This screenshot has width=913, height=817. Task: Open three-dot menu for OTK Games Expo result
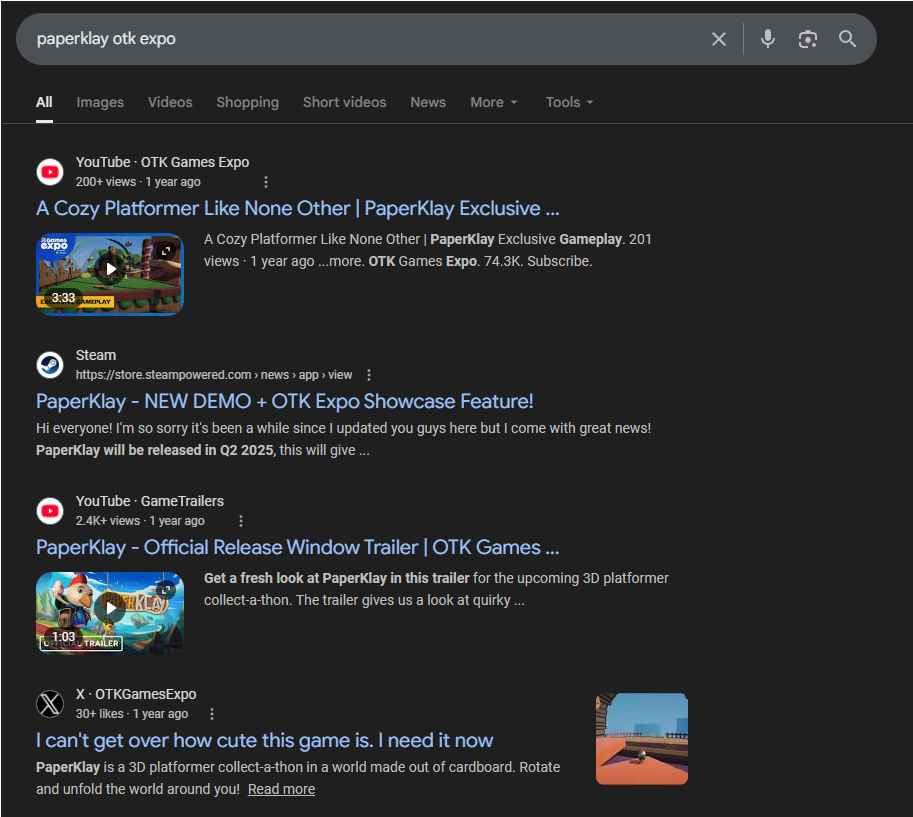click(x=266, y=182)
